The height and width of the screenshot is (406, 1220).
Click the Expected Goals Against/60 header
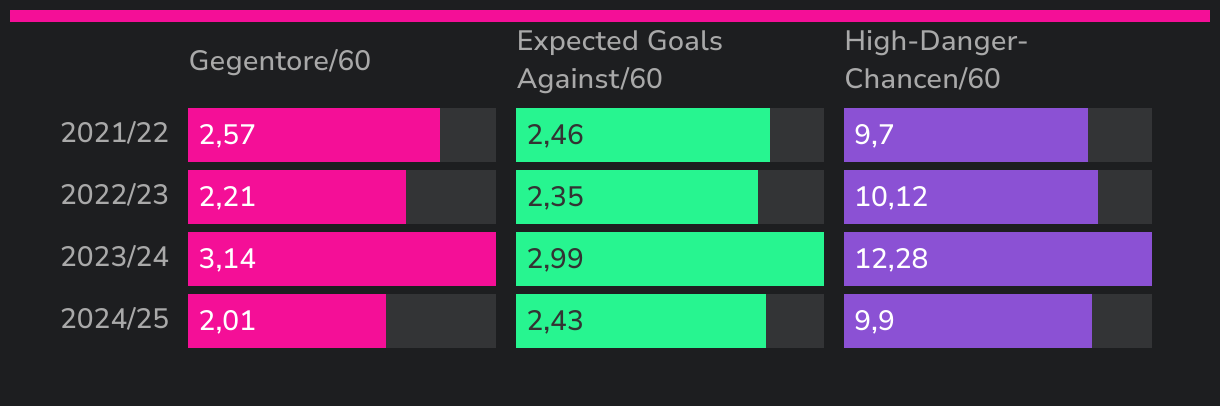click(619, 60)
